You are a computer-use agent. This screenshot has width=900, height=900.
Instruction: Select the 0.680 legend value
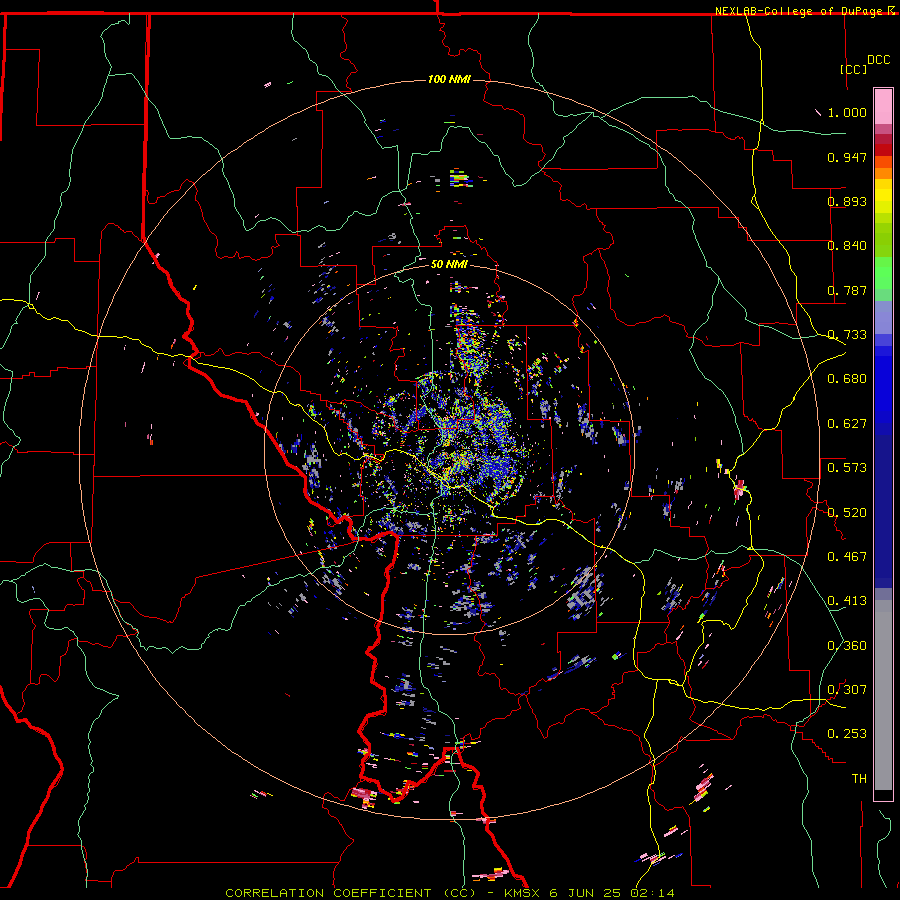tap(847, 379)
